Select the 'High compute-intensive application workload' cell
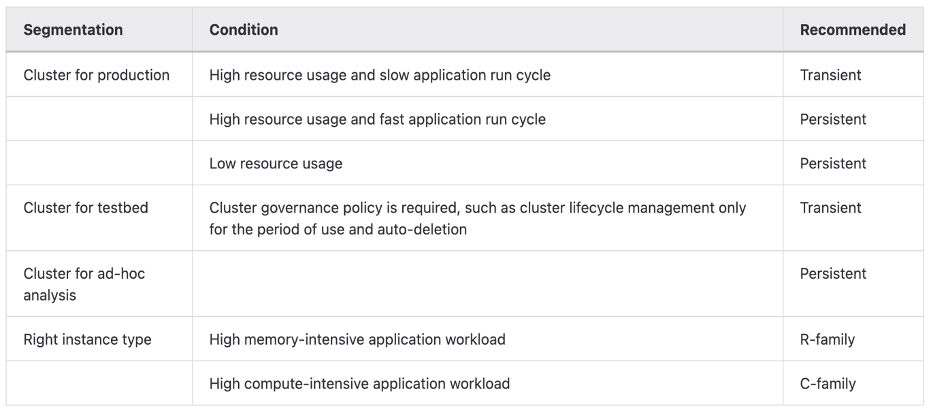This screenshot has width=931, height=414. click(359, 383)
